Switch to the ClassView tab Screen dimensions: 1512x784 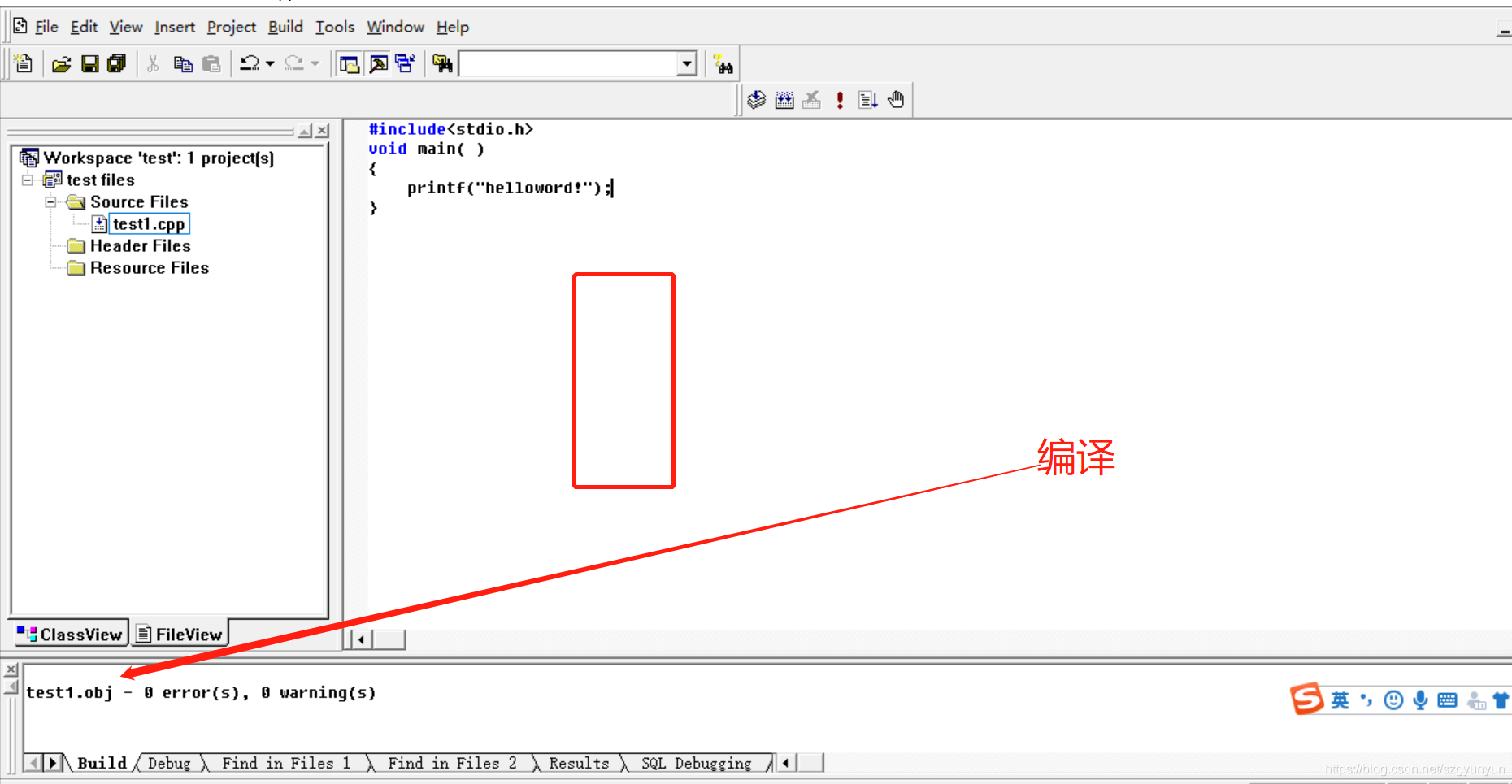click(70, 634)
